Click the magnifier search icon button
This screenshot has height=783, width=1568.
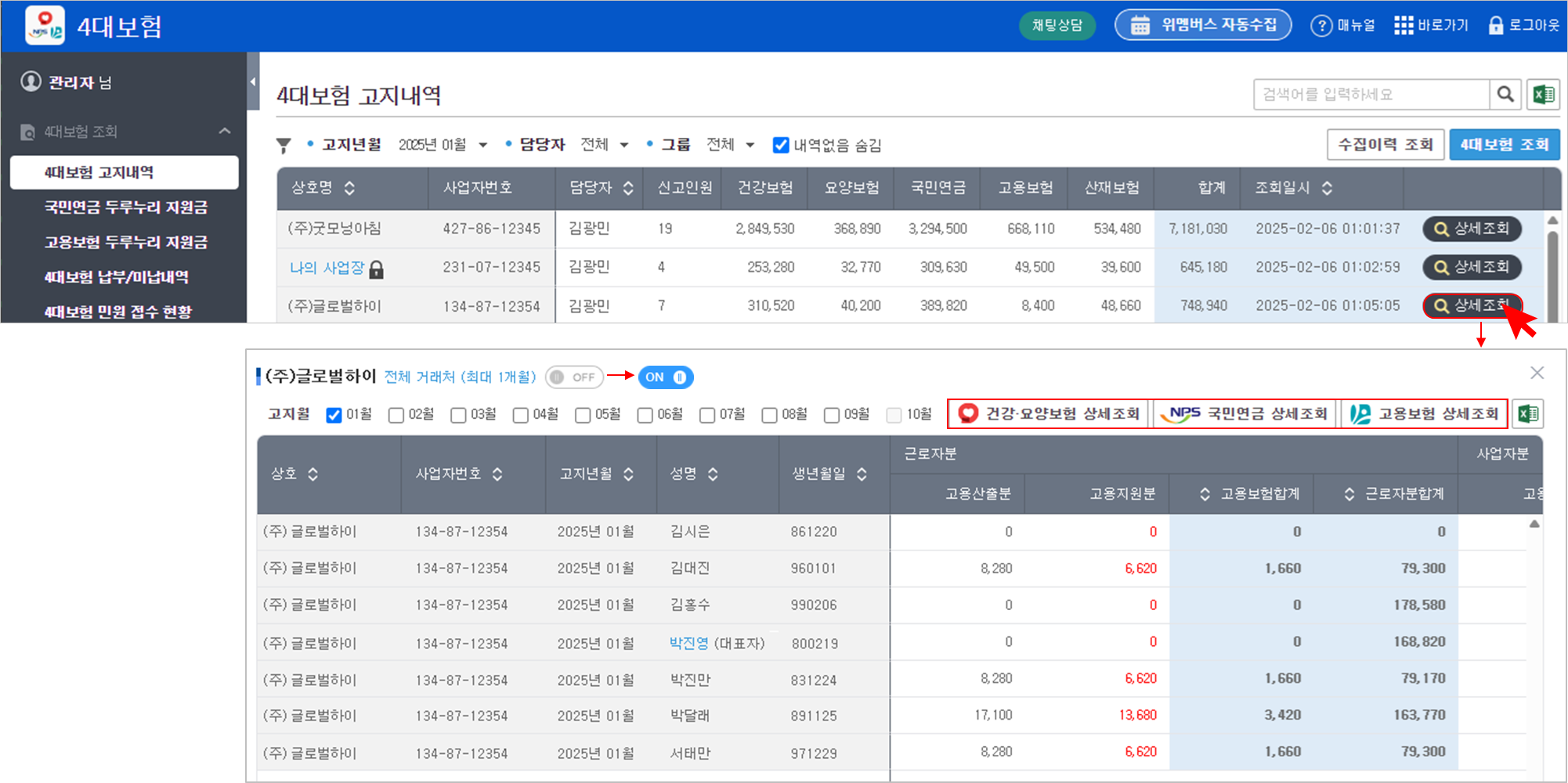(1505, 95)
